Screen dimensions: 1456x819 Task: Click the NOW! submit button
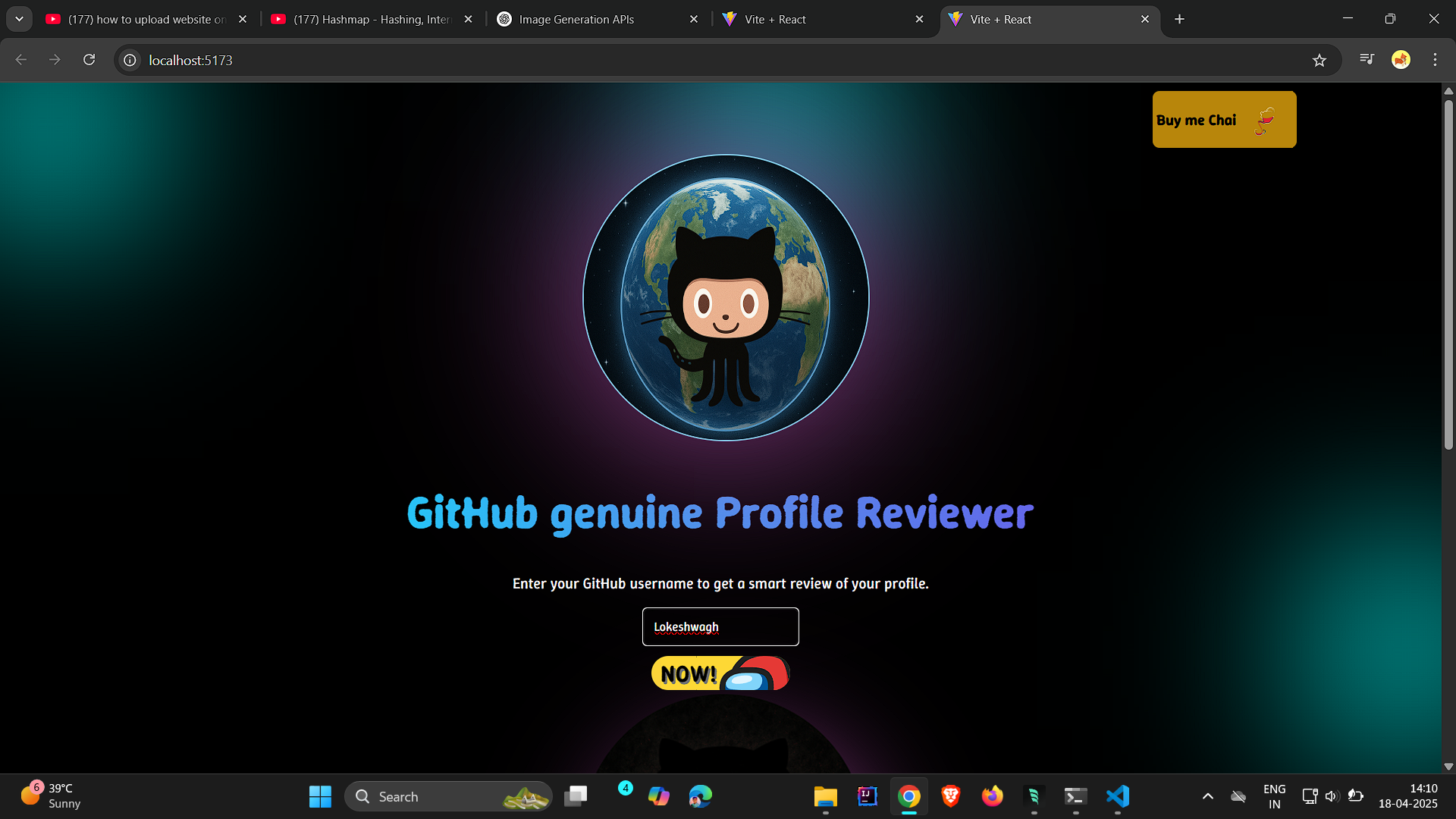pyautogui.click(x=719, y=673)
